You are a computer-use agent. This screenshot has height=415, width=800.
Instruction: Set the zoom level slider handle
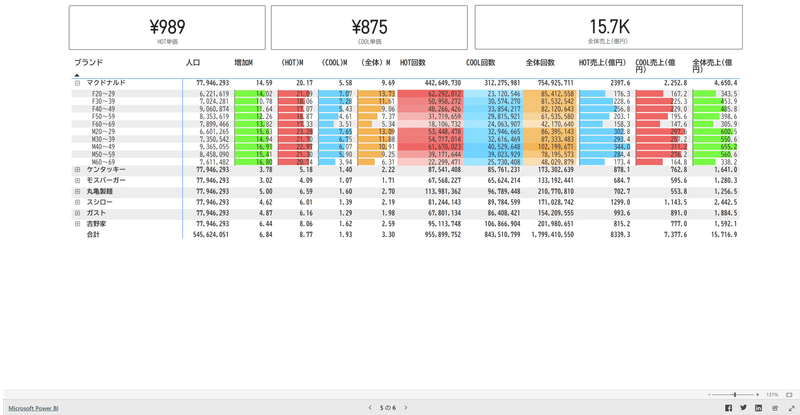click(735, 395)
